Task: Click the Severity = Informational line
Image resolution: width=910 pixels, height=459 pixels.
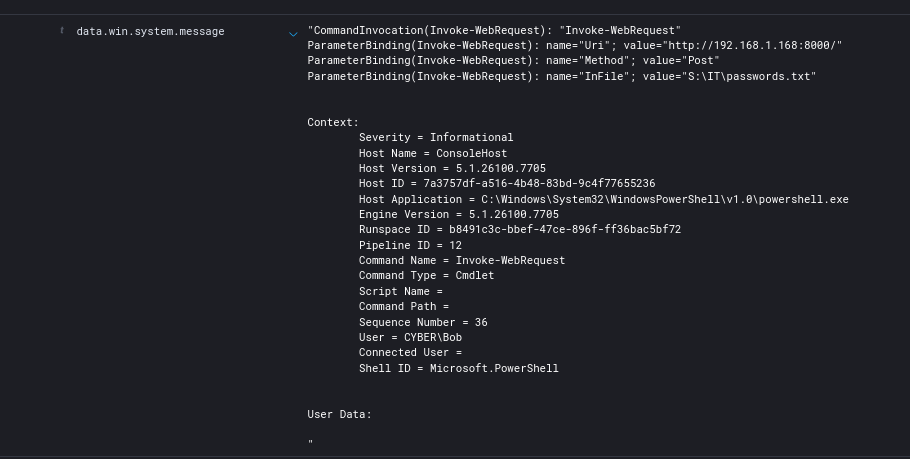Action: [435, 138]
